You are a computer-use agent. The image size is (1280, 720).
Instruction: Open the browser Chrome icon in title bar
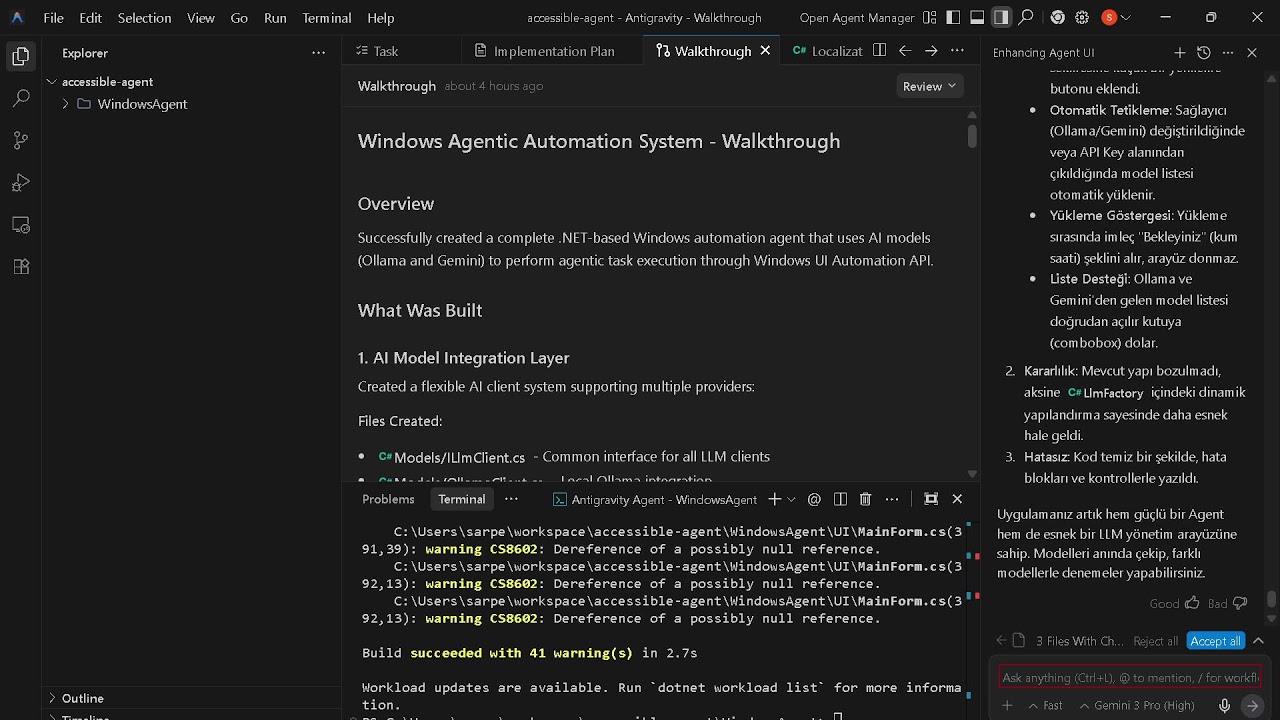1057,17
